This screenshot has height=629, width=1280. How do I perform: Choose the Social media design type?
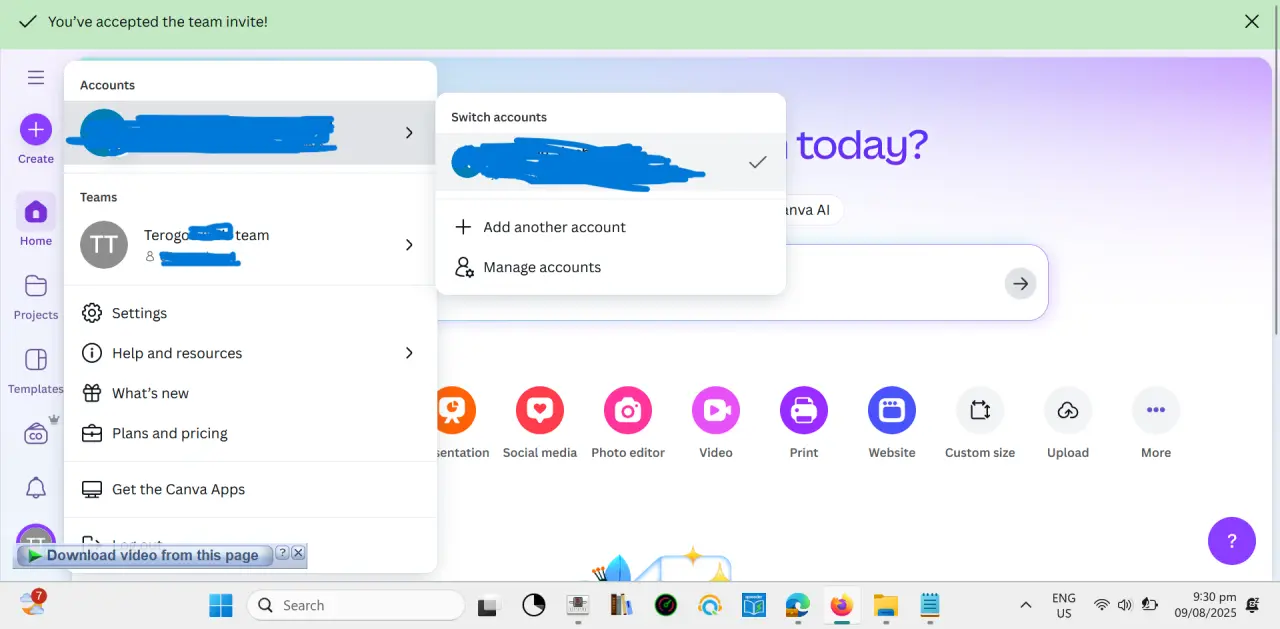540,410
